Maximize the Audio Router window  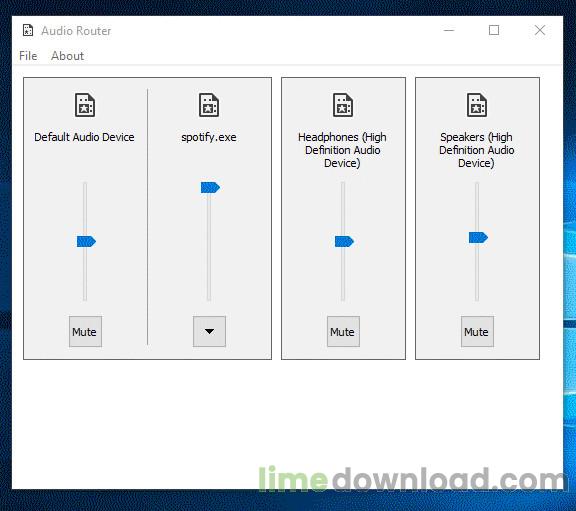pos(494,30)
